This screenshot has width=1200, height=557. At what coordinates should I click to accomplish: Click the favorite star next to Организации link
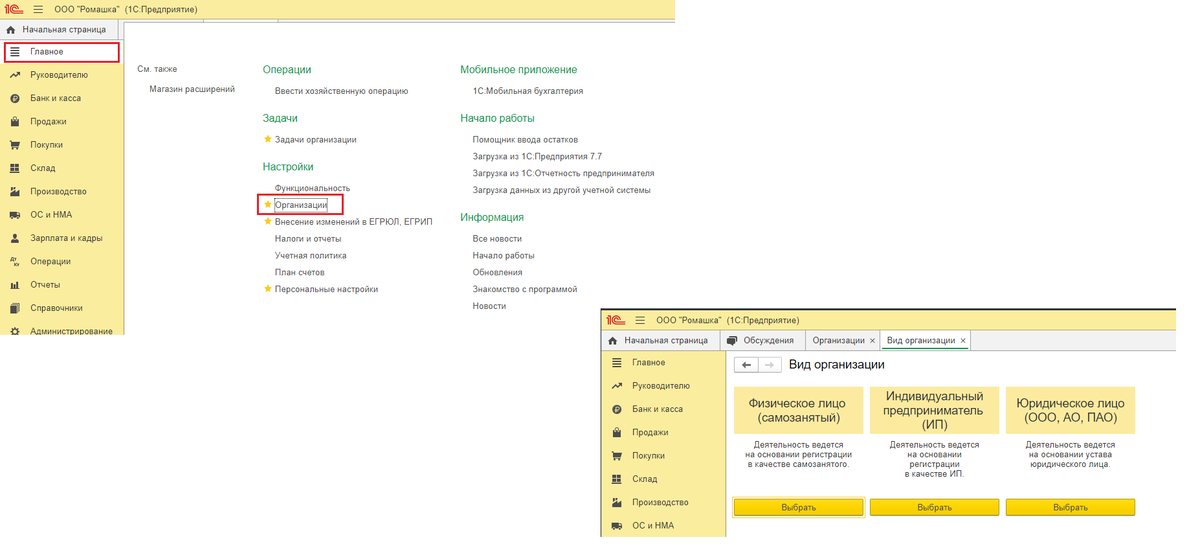pos(267,204)
